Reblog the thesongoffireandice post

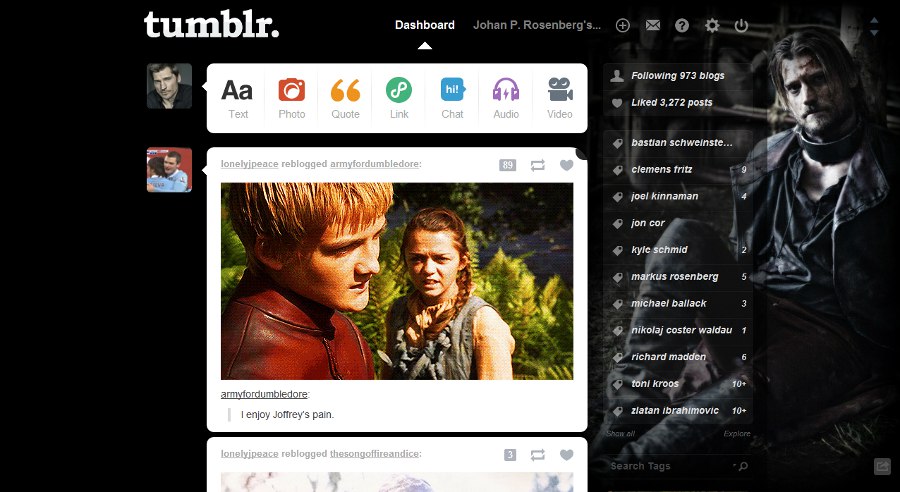coord(537,455)
